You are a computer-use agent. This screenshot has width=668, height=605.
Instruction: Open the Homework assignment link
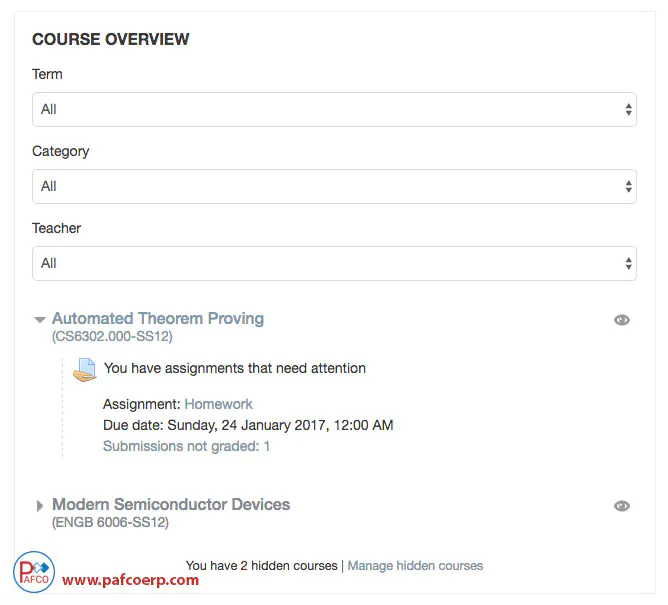pos(218,404)
